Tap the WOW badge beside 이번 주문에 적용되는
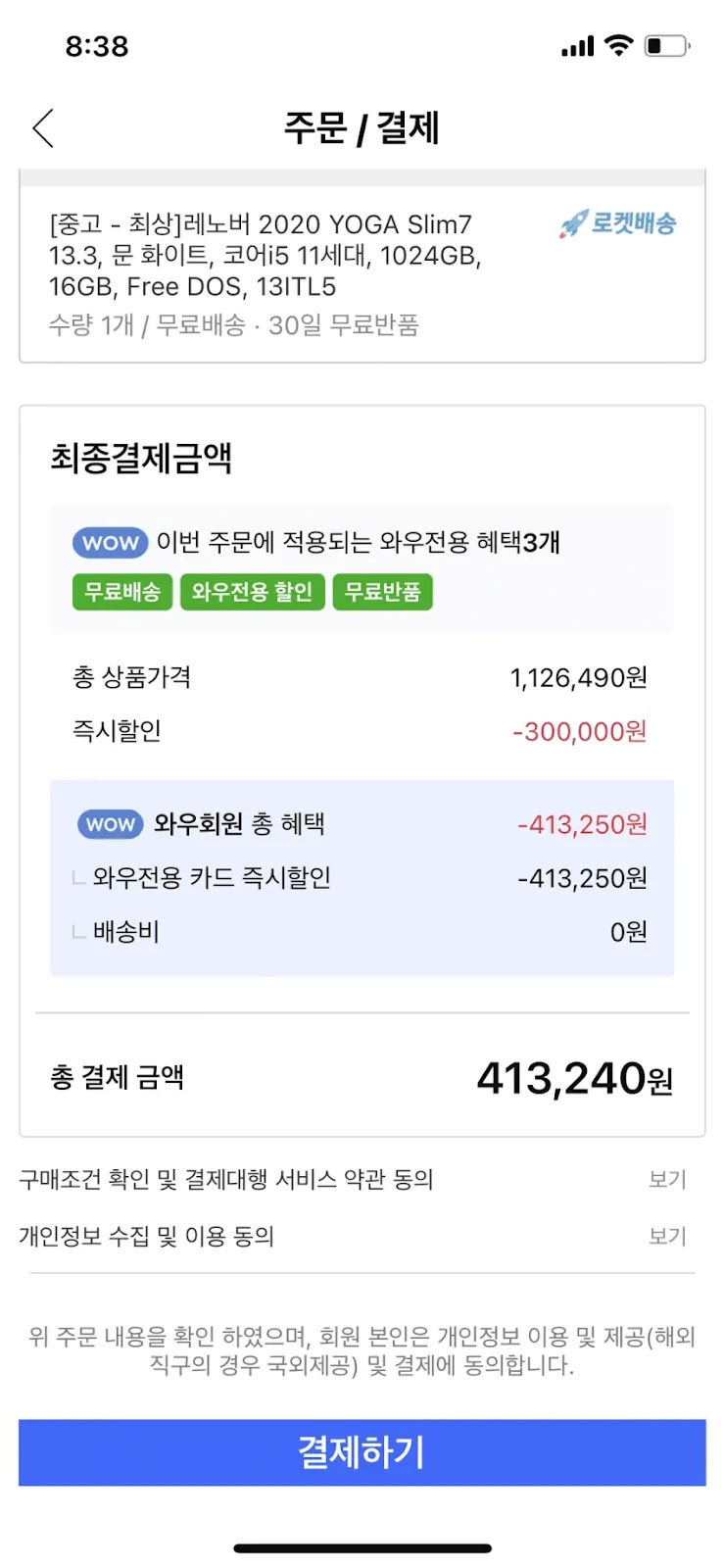 click(110, 543)
